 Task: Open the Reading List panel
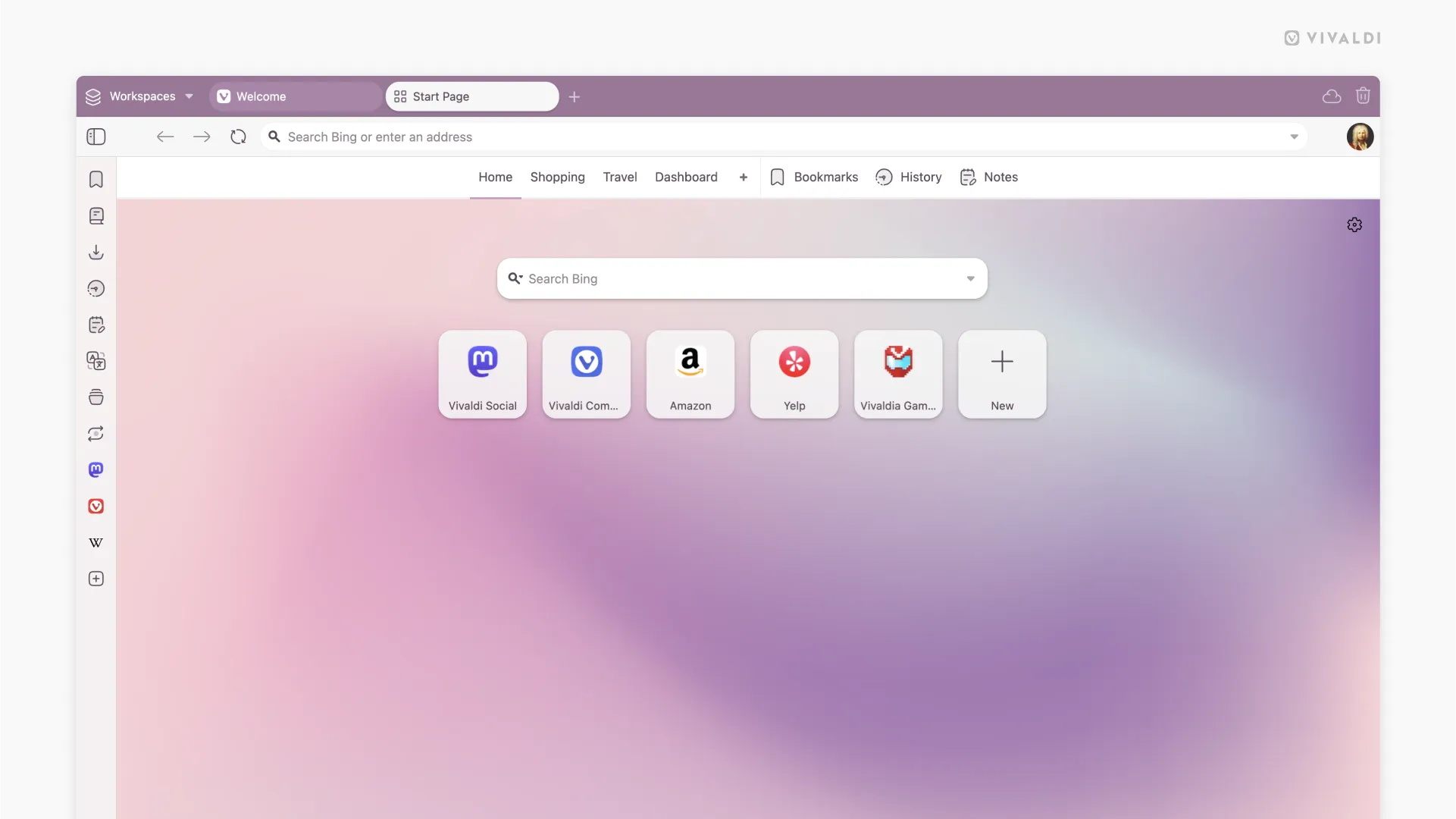96,215
